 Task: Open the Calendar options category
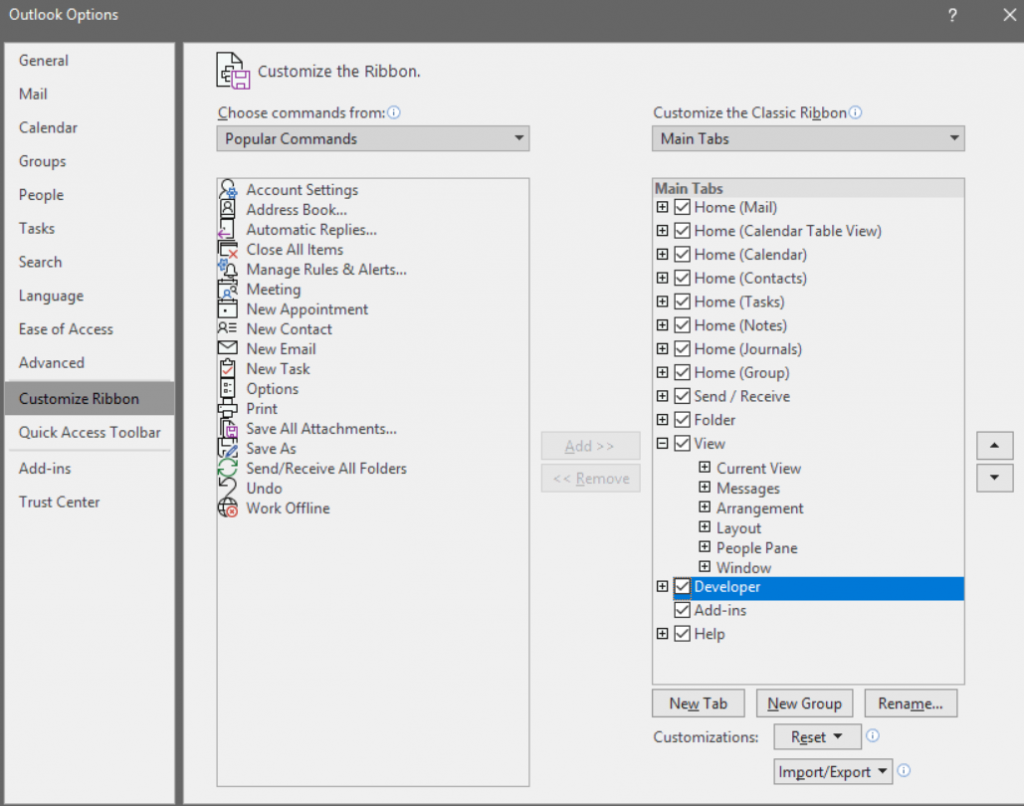(89, 127)
